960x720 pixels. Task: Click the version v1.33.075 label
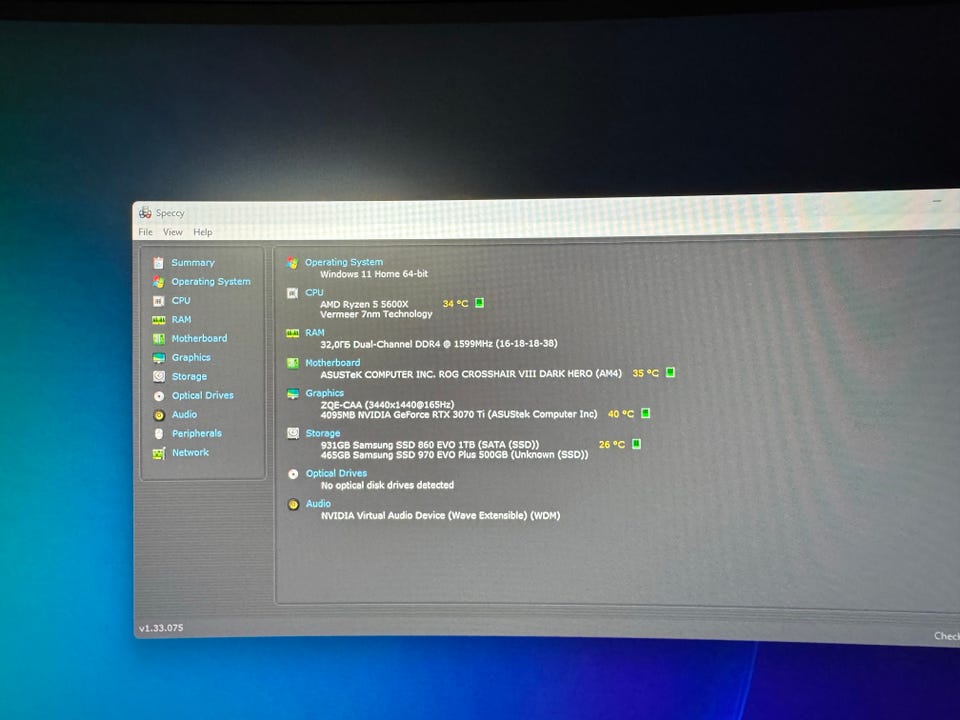(161, 628)
